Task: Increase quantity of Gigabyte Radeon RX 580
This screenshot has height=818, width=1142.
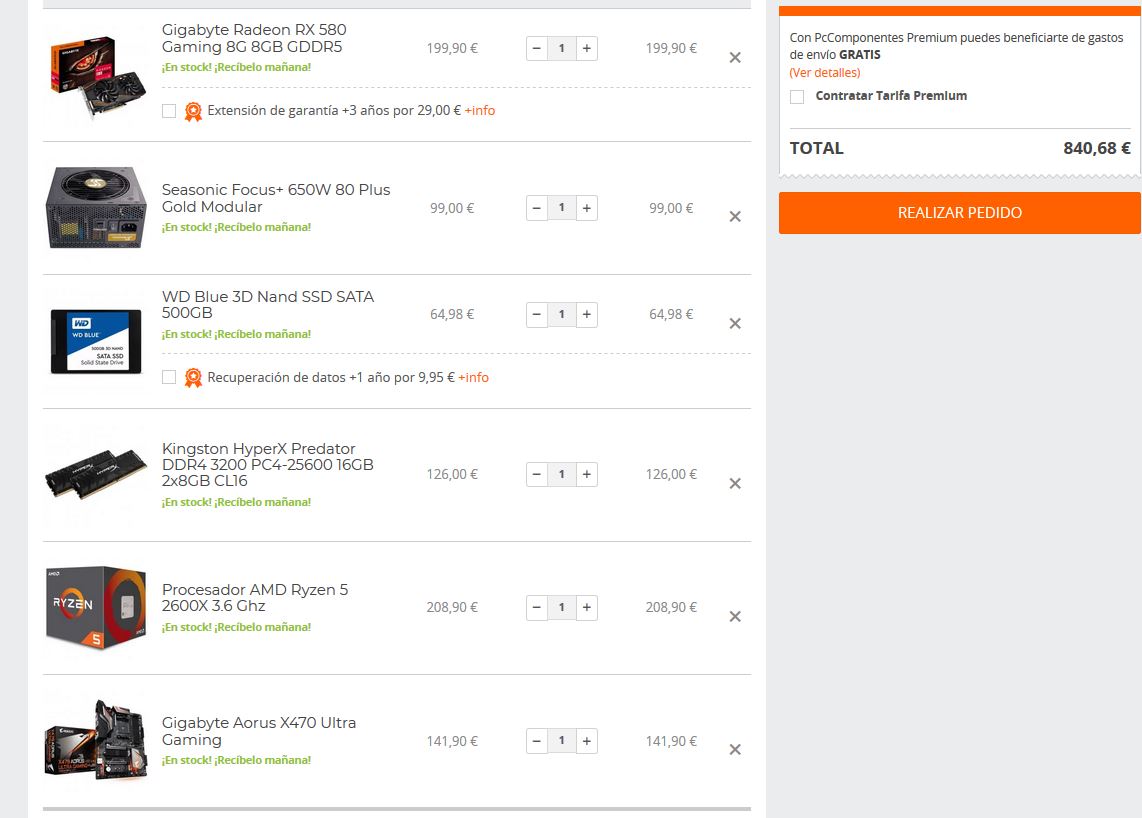Action: 586,48
